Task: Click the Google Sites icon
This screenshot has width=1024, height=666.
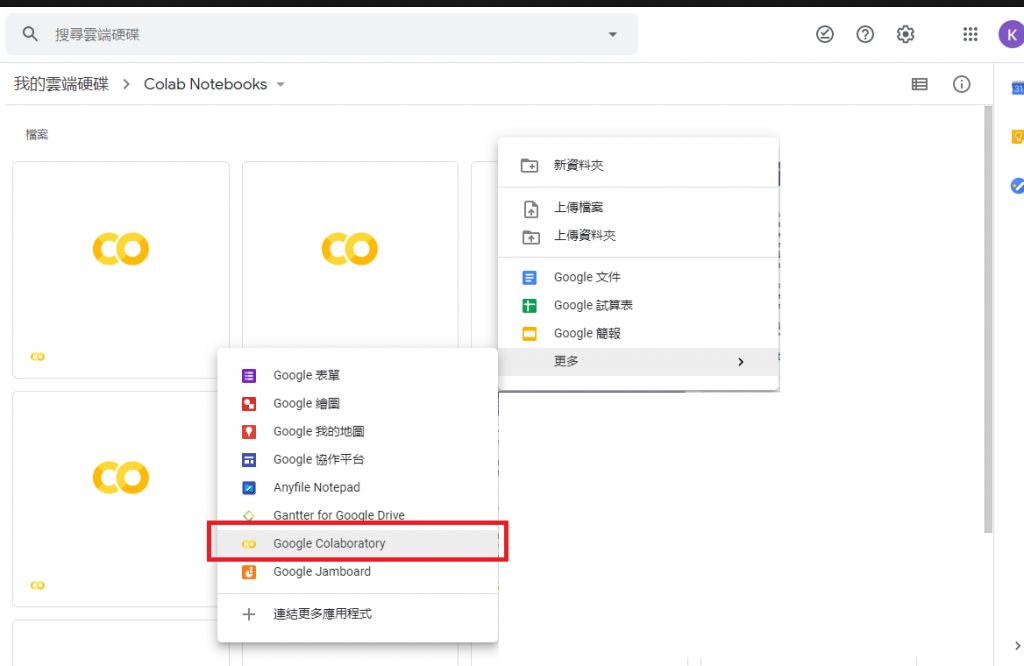Action: coord(249,460)
